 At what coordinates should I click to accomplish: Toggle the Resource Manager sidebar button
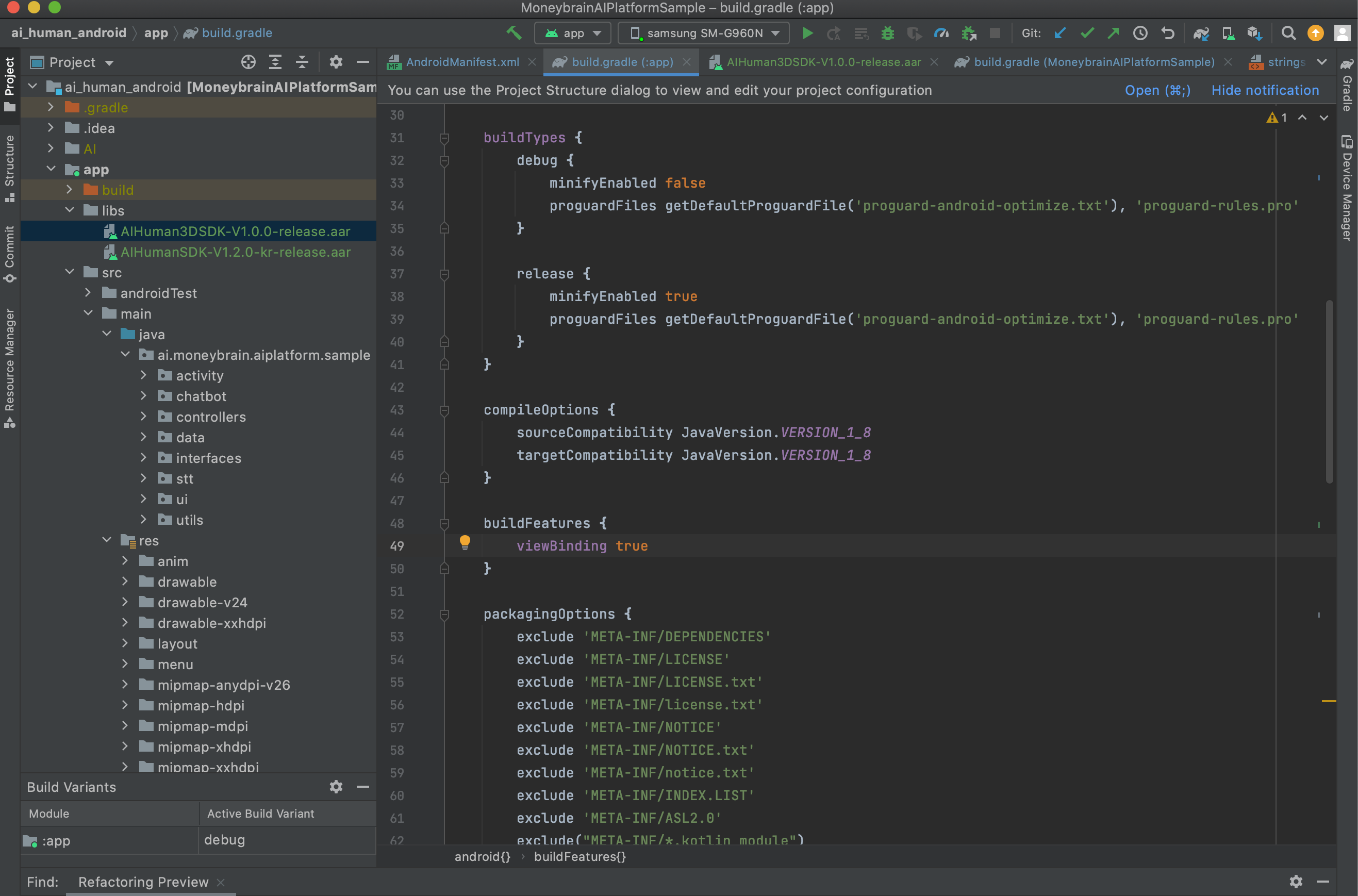[10, 368]
